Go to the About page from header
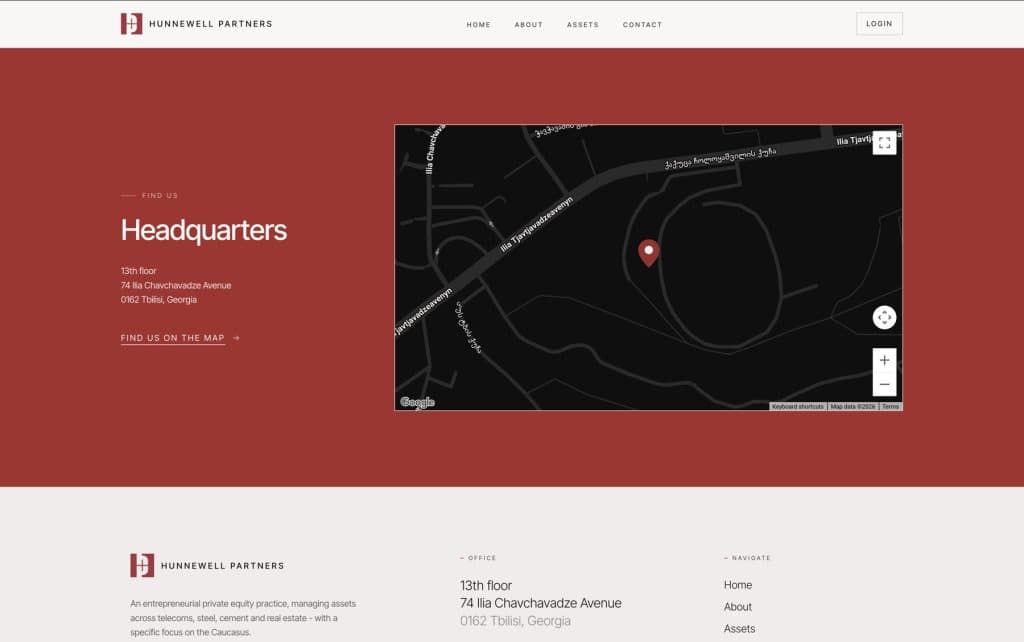The height and width of the screenshot is (642, 1024). tap(528, 25)
